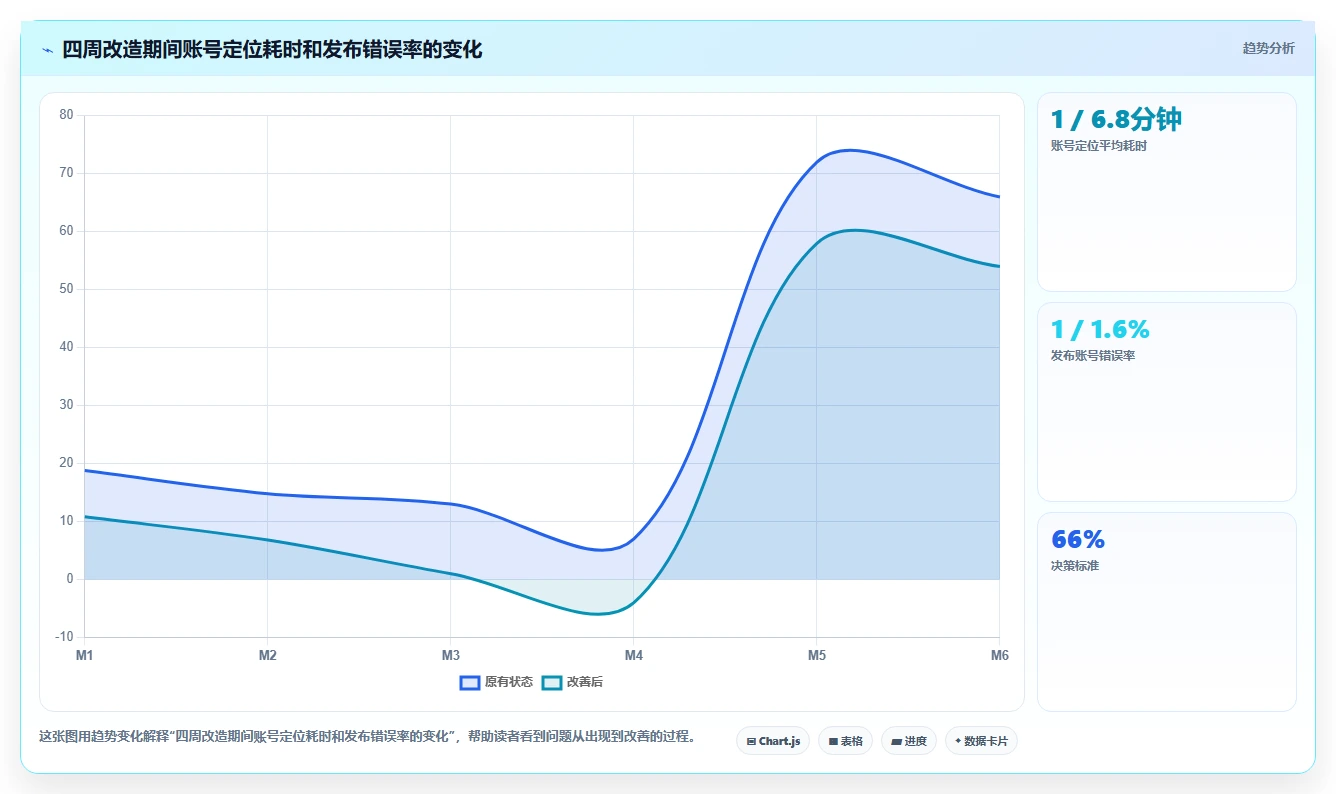Click the 50 y-axis label

click(66, 289)
